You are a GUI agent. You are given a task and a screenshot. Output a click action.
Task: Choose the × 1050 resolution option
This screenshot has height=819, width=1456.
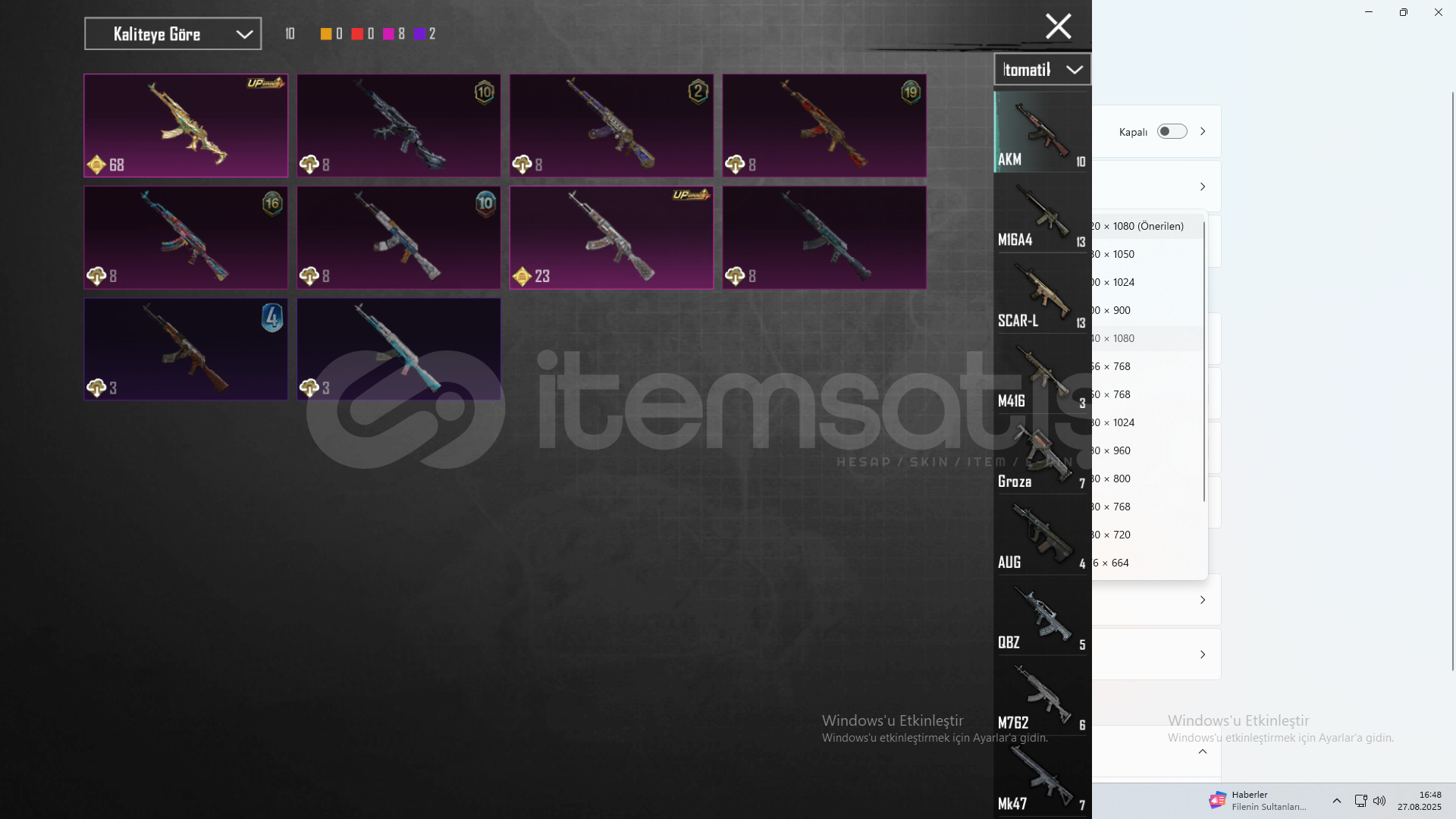point(1147,254)
